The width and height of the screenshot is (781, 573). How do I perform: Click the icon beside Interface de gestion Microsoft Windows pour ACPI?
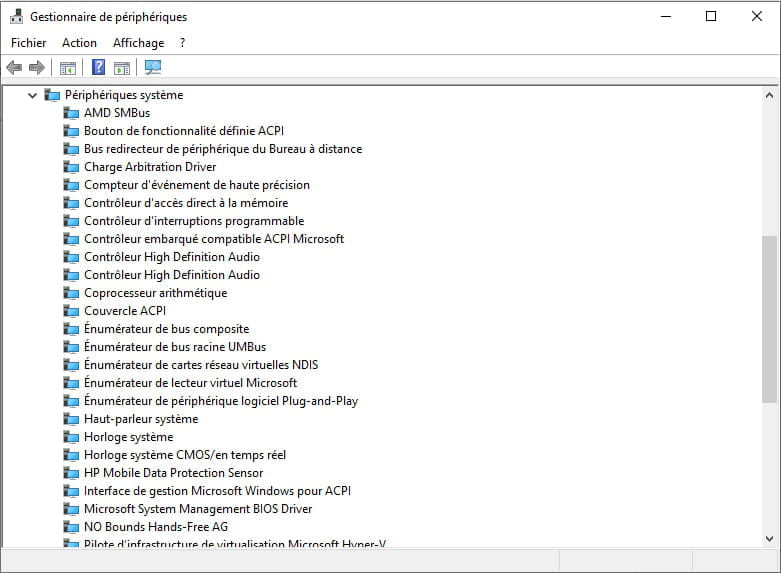(x=71, y=491)
